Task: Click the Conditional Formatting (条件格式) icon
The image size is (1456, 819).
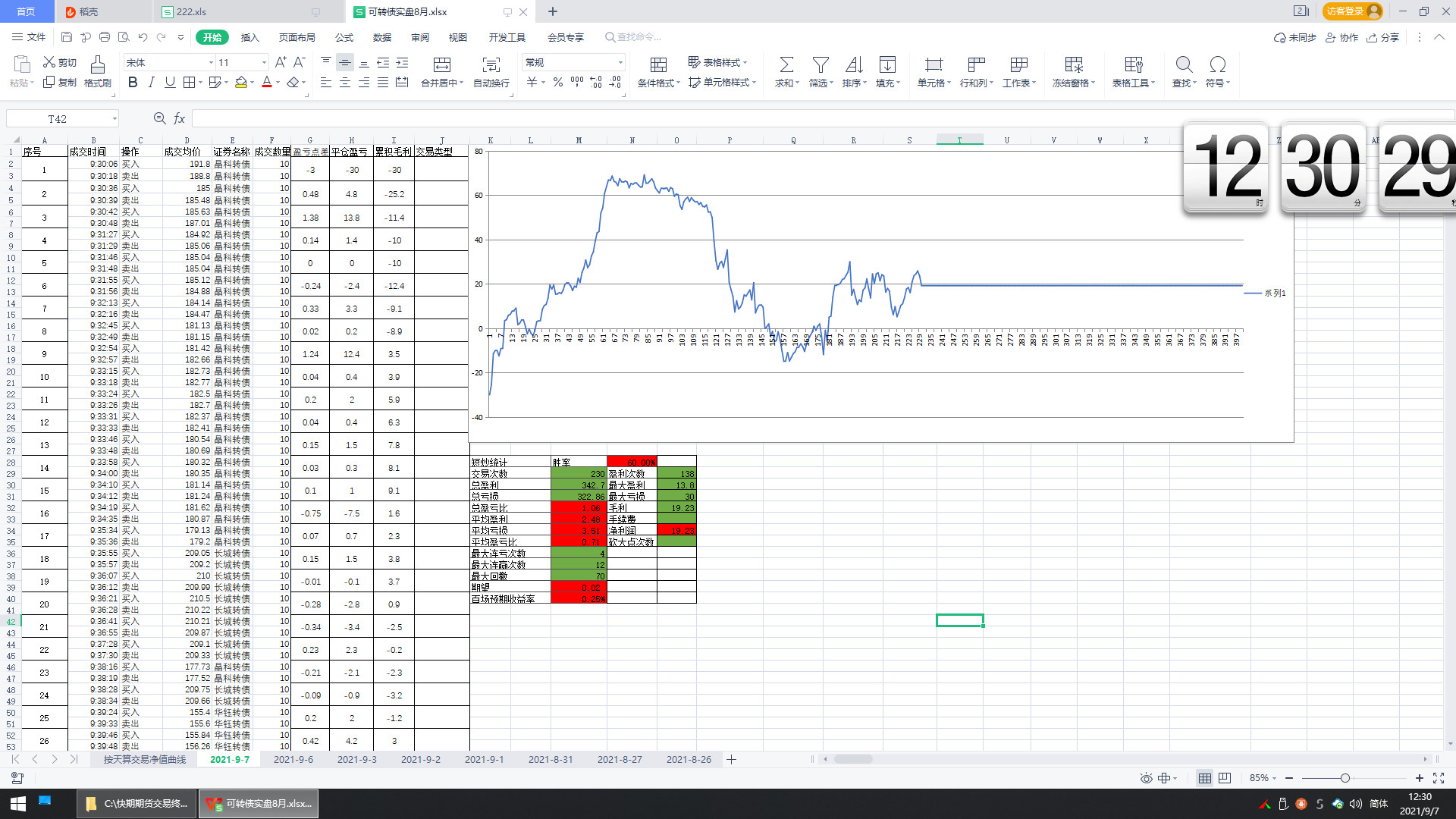Action: [658, 65]
